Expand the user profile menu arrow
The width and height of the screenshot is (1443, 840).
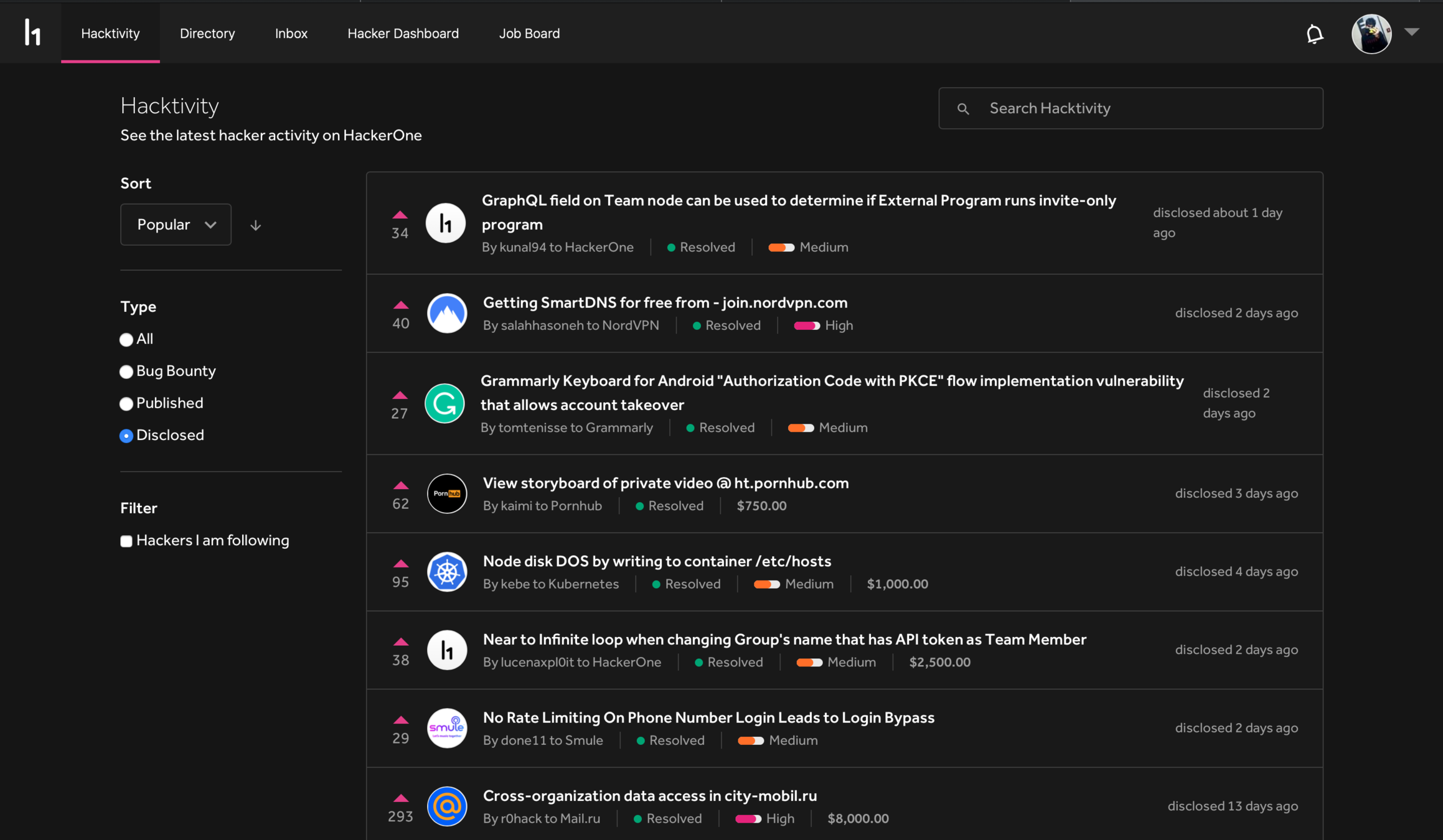[1412, 32]
